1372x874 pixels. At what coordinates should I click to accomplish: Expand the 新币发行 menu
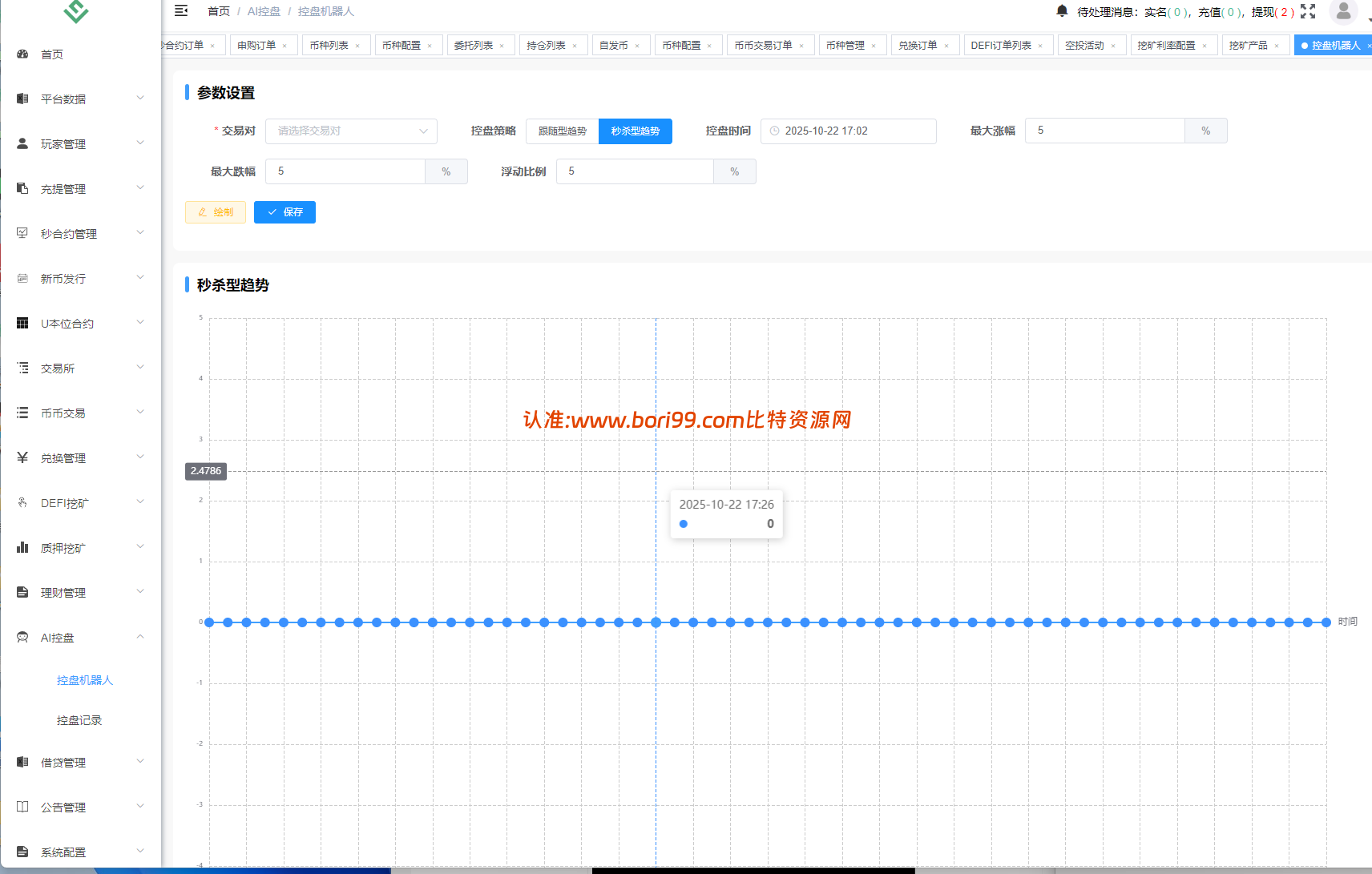point(140,277)
